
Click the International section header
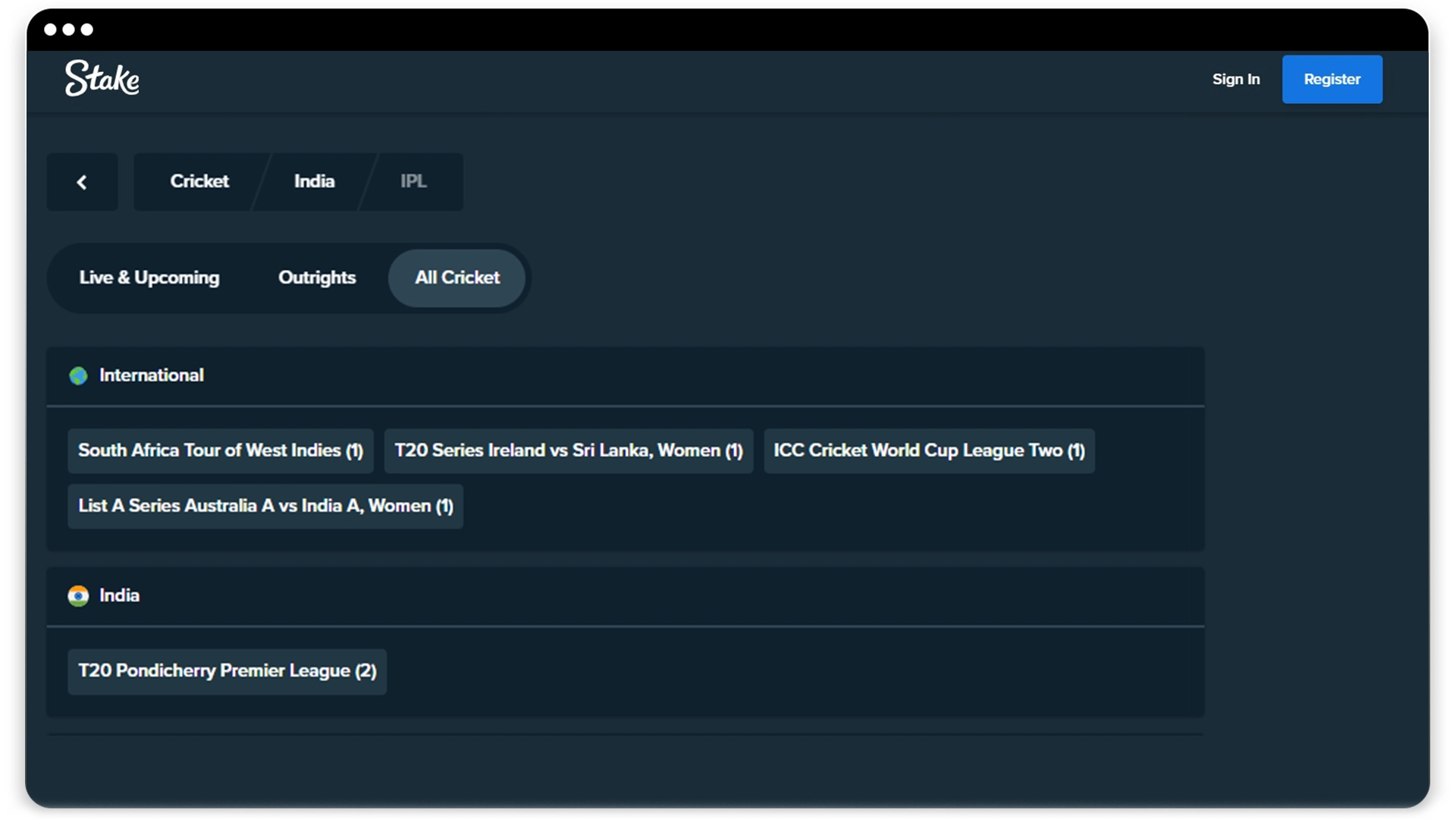(152, 375)
